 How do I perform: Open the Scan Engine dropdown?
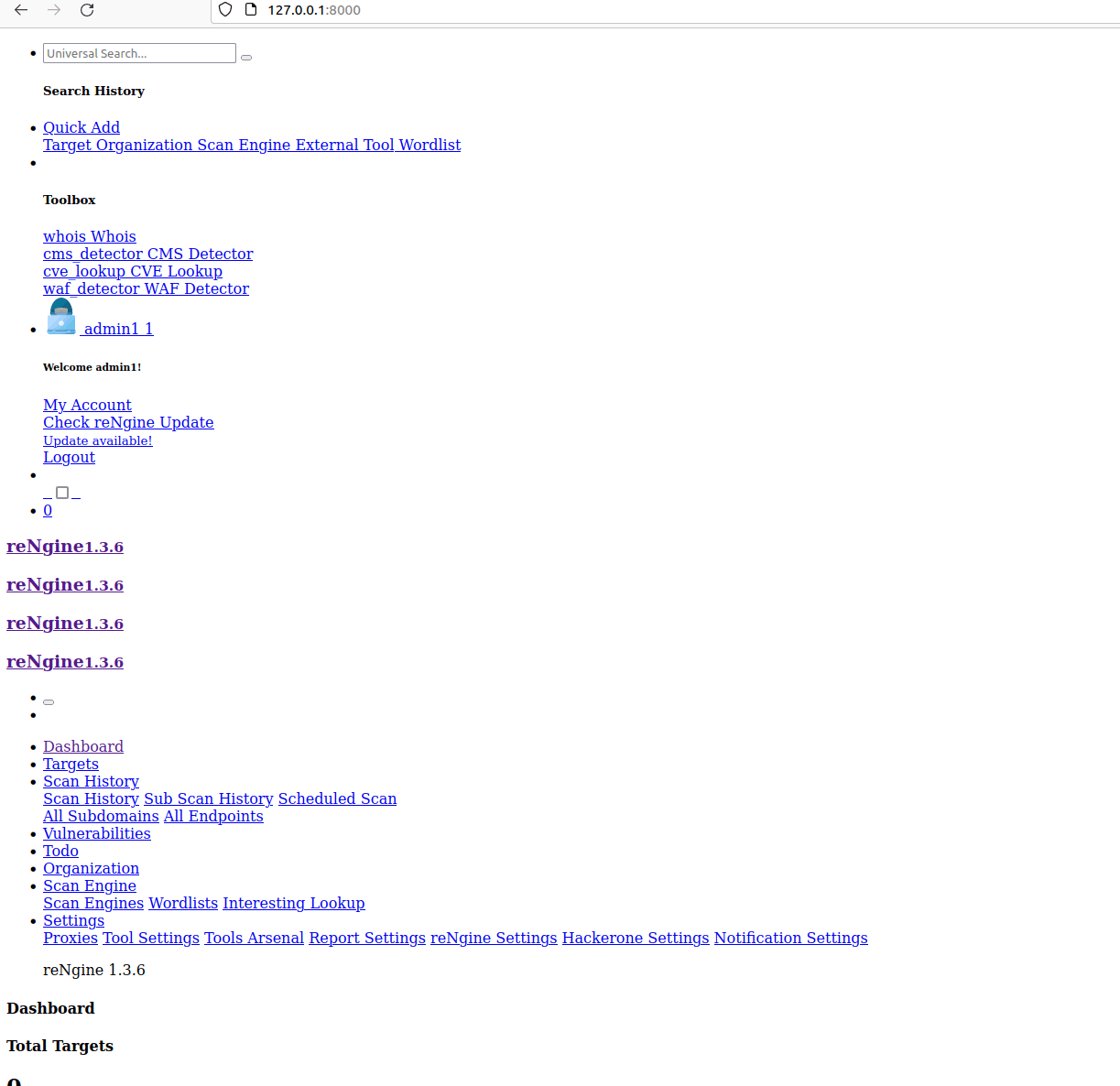(x=90, y=885)
